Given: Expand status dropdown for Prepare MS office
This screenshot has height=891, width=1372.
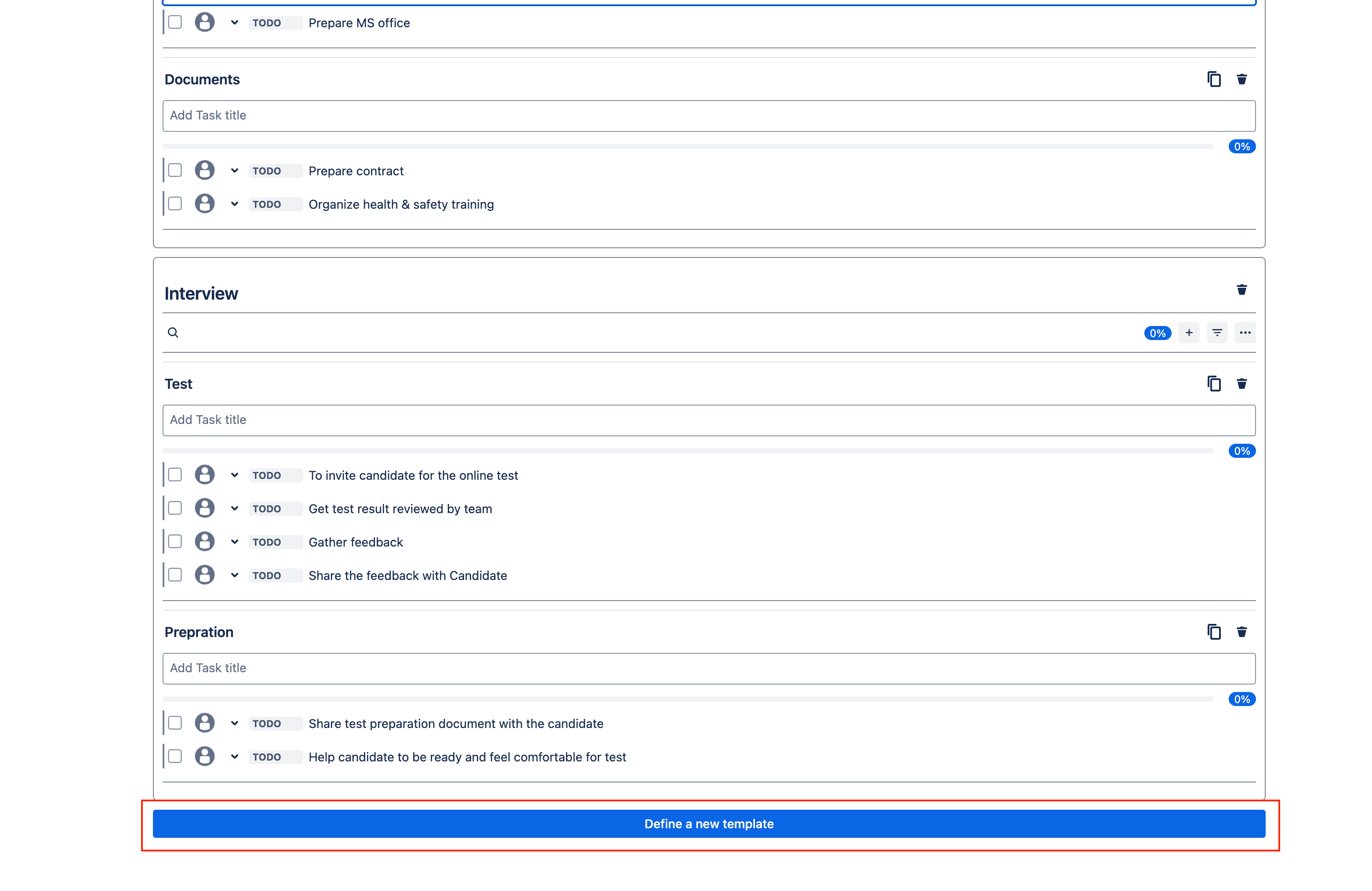Looking at the screenshot, I should (x=235, y=23).
